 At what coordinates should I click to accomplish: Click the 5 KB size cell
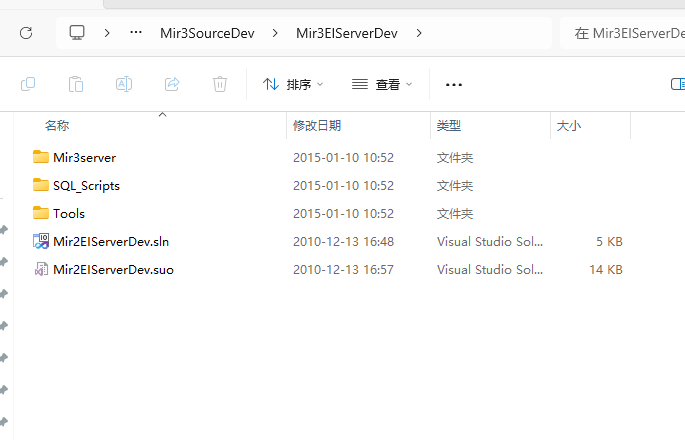(609, 242)
